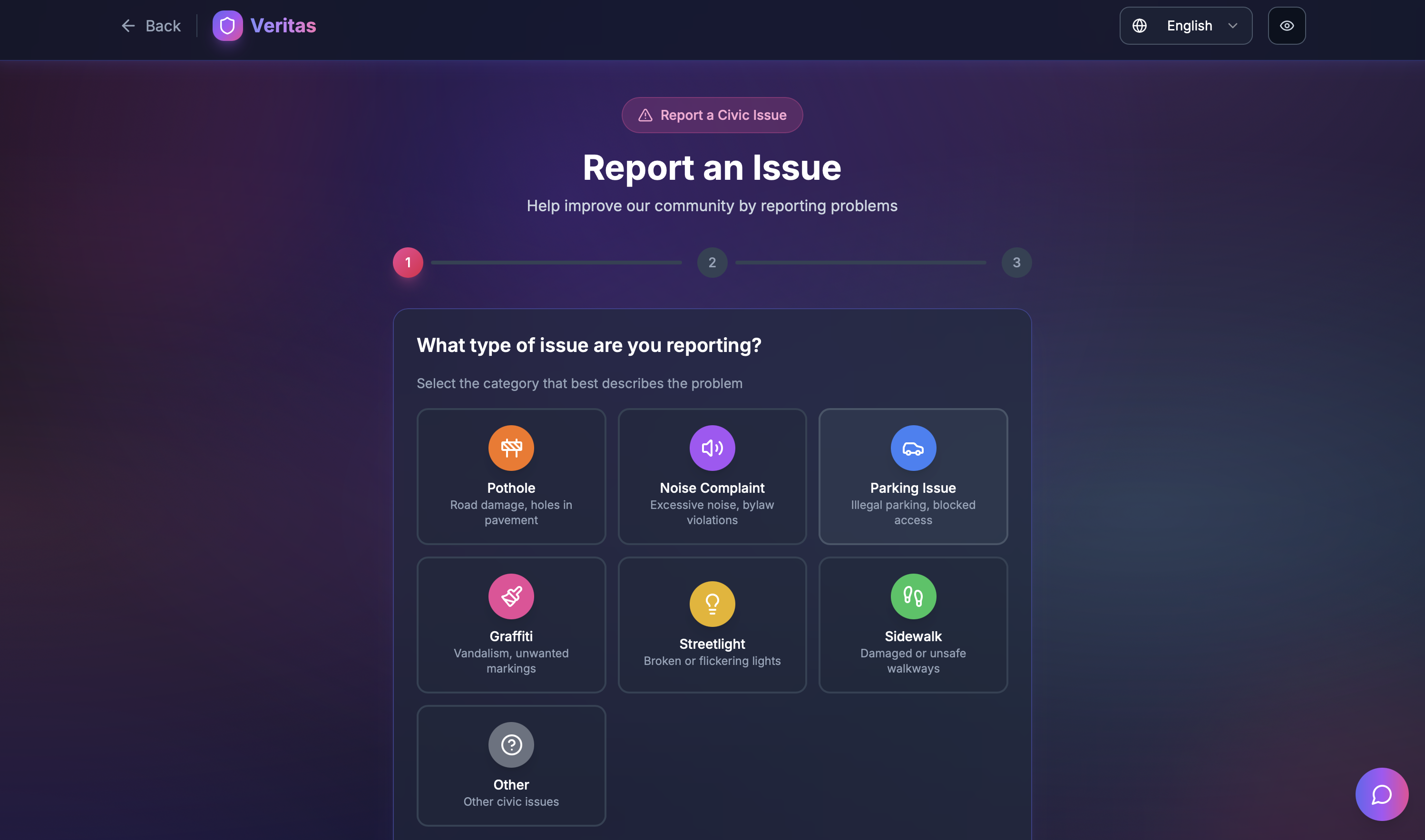Click the gray Other question mark icon
This screenshot has height=840, width=1425.
[x=511, y=744]
